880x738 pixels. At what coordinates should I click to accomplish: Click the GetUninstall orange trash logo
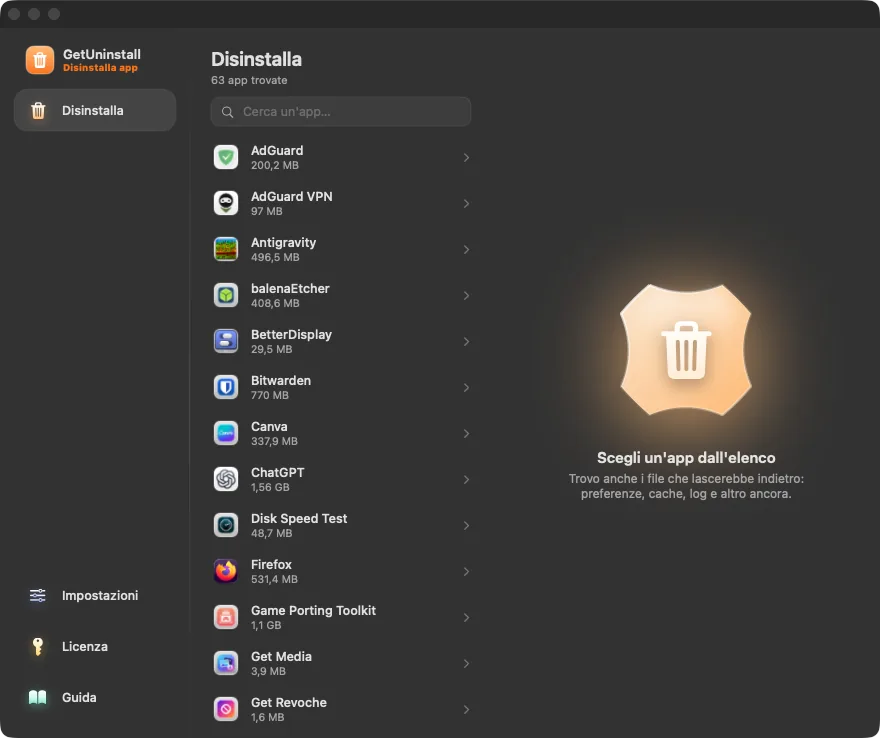[x=40, y=60]
